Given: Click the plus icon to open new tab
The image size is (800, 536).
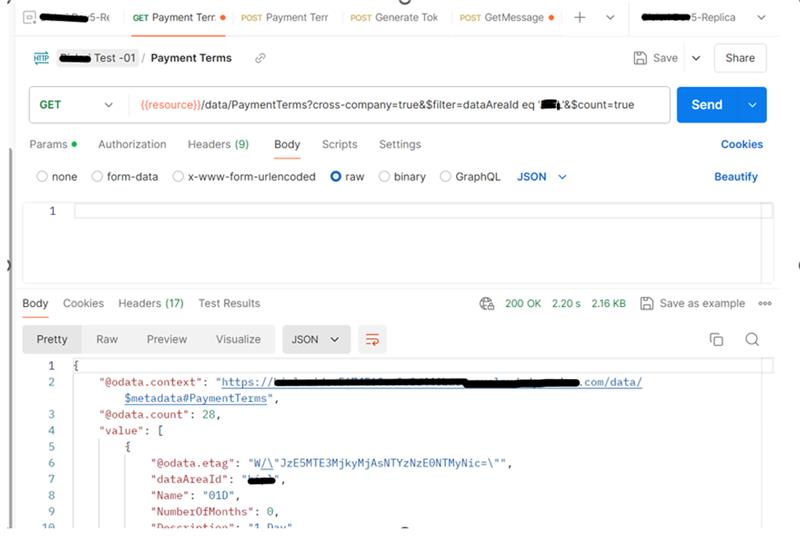Looking at the screenshot, I should (579, 18).
